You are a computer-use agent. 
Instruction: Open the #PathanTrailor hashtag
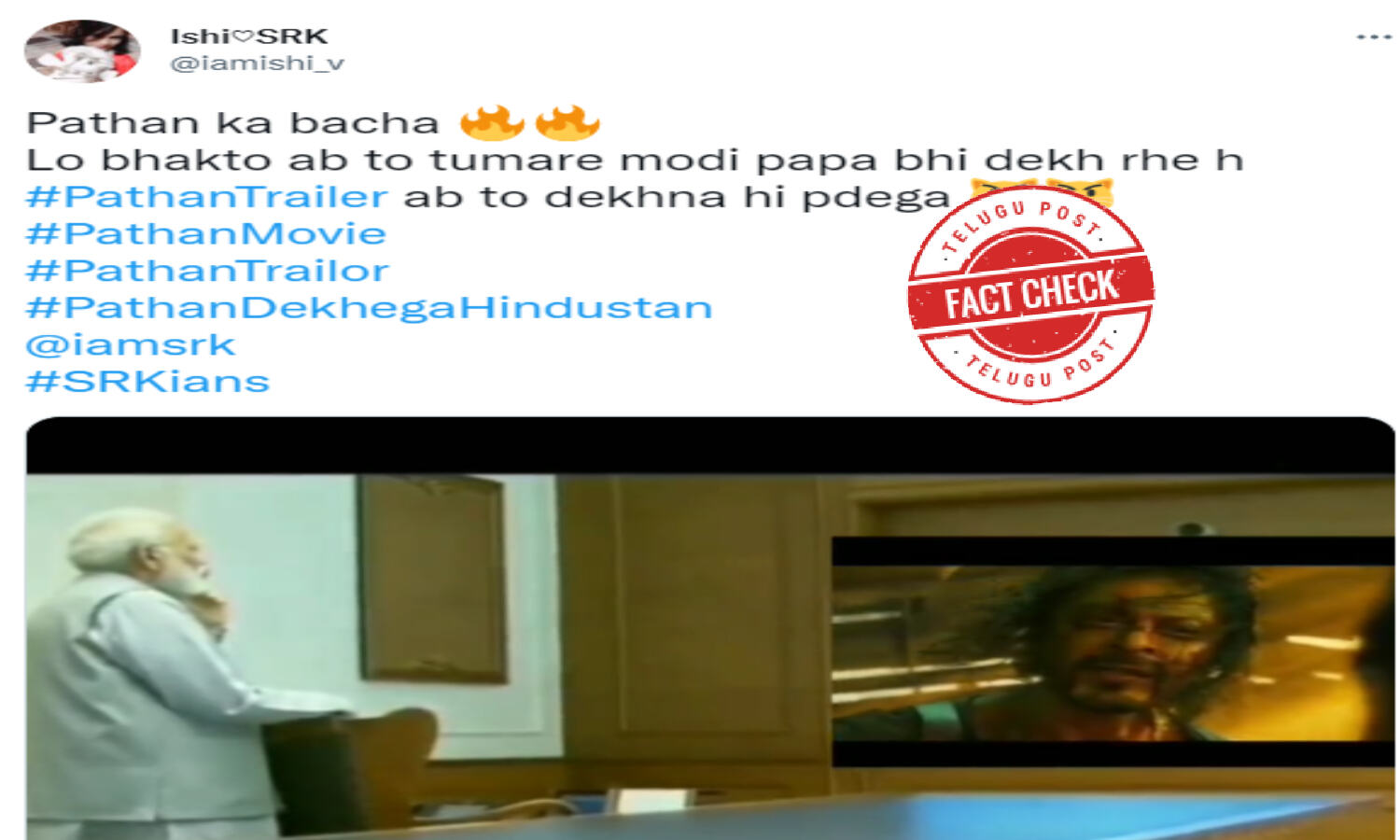point(207,271)
